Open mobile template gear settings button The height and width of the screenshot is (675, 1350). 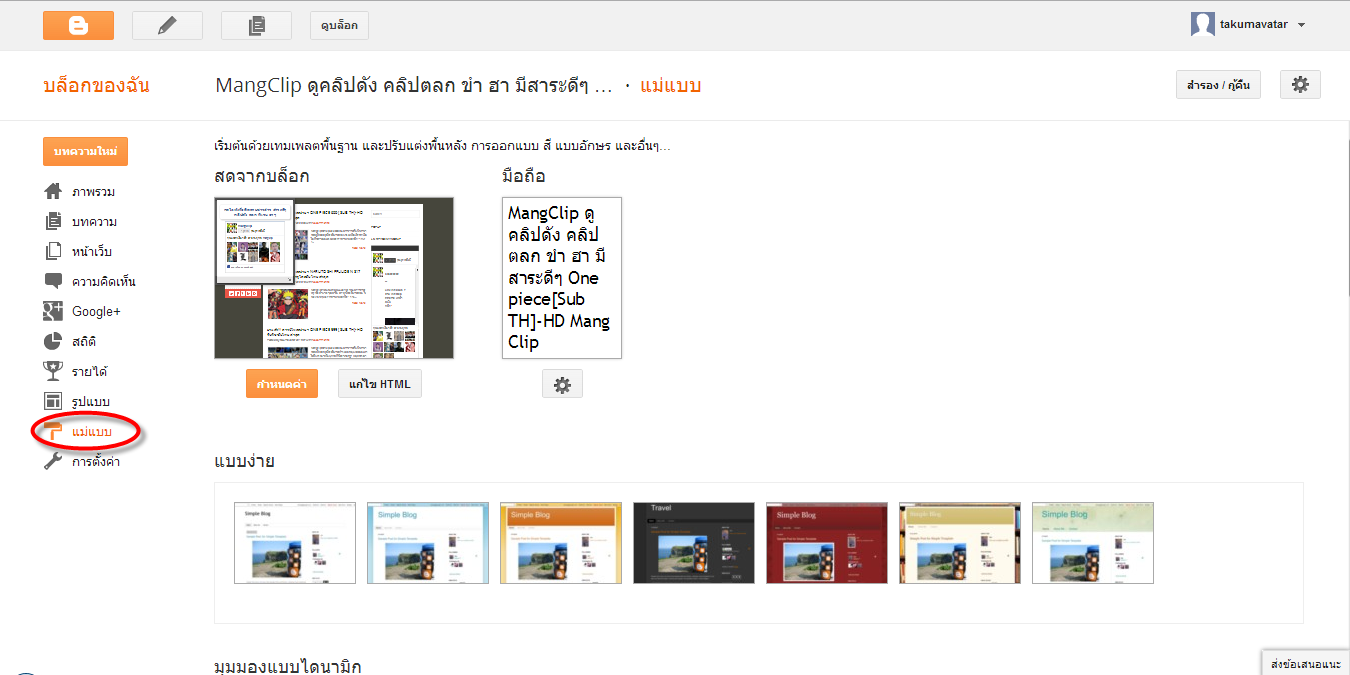coord(562,384)
